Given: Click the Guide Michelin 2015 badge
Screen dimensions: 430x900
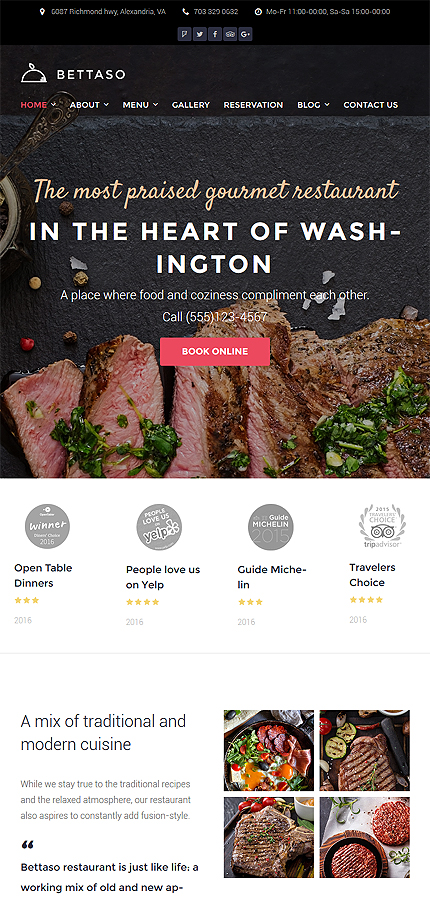Looking at the screenshot, I should click(x=270, y=527).
